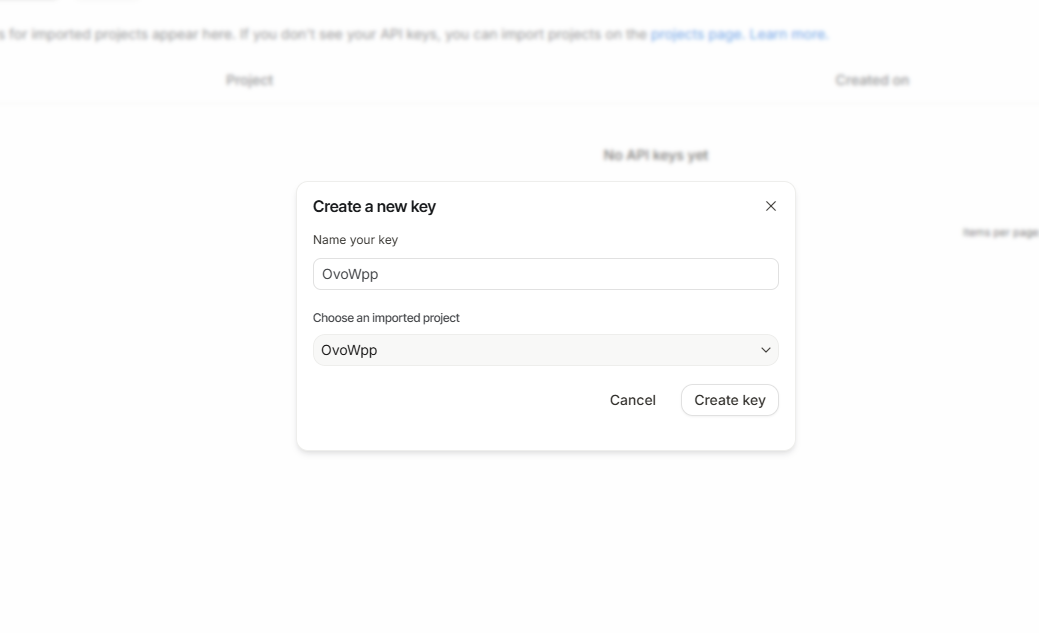Image resolution: width=1039 pixels, height=633 pixels.
Task: Click the Create key button
Action: [x=729, y=400]
